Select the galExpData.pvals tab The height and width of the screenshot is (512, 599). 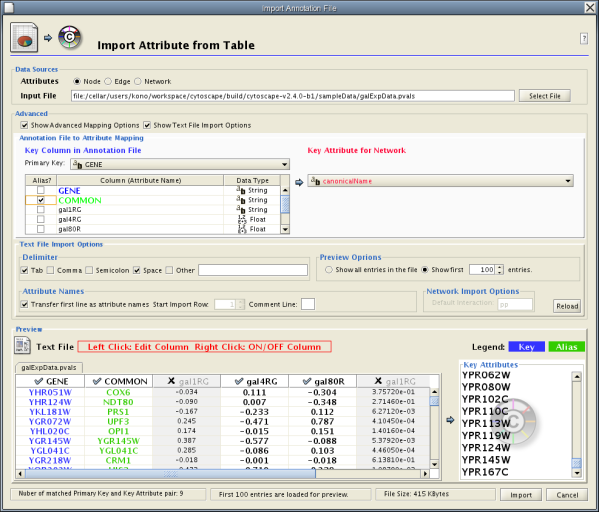(49, 368)
